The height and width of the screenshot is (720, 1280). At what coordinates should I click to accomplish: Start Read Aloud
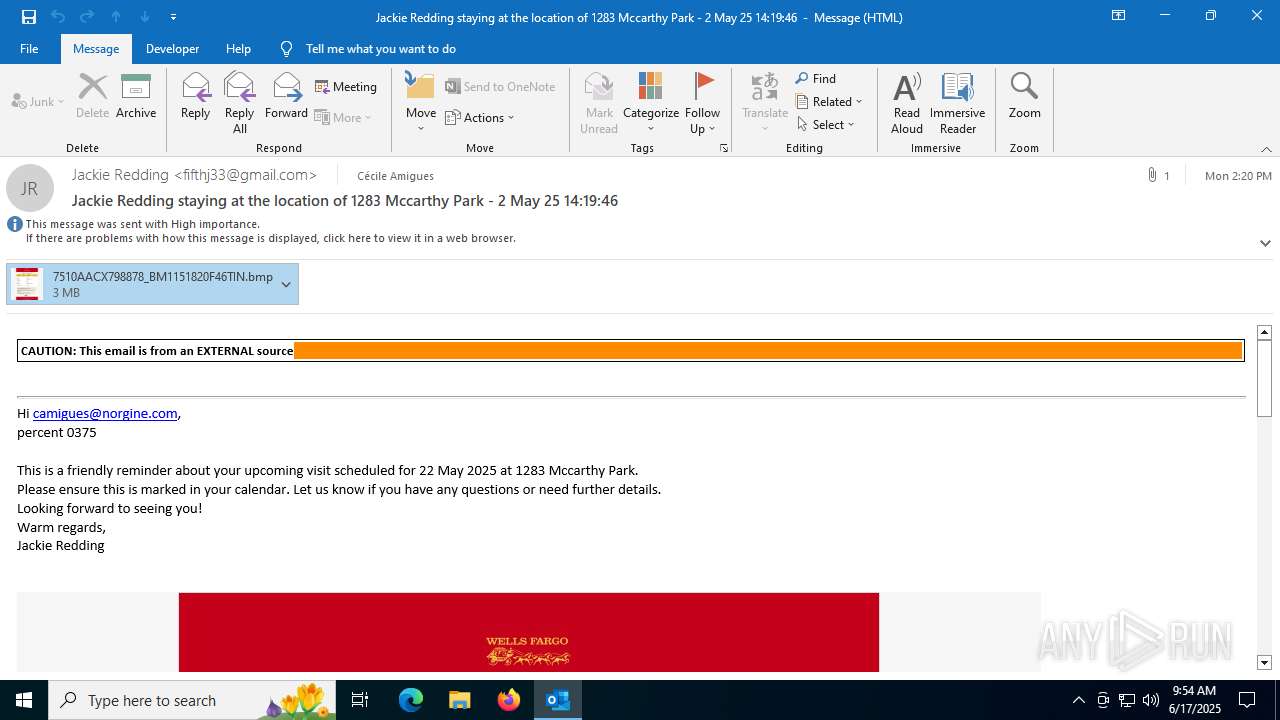[x=907, y=102]
